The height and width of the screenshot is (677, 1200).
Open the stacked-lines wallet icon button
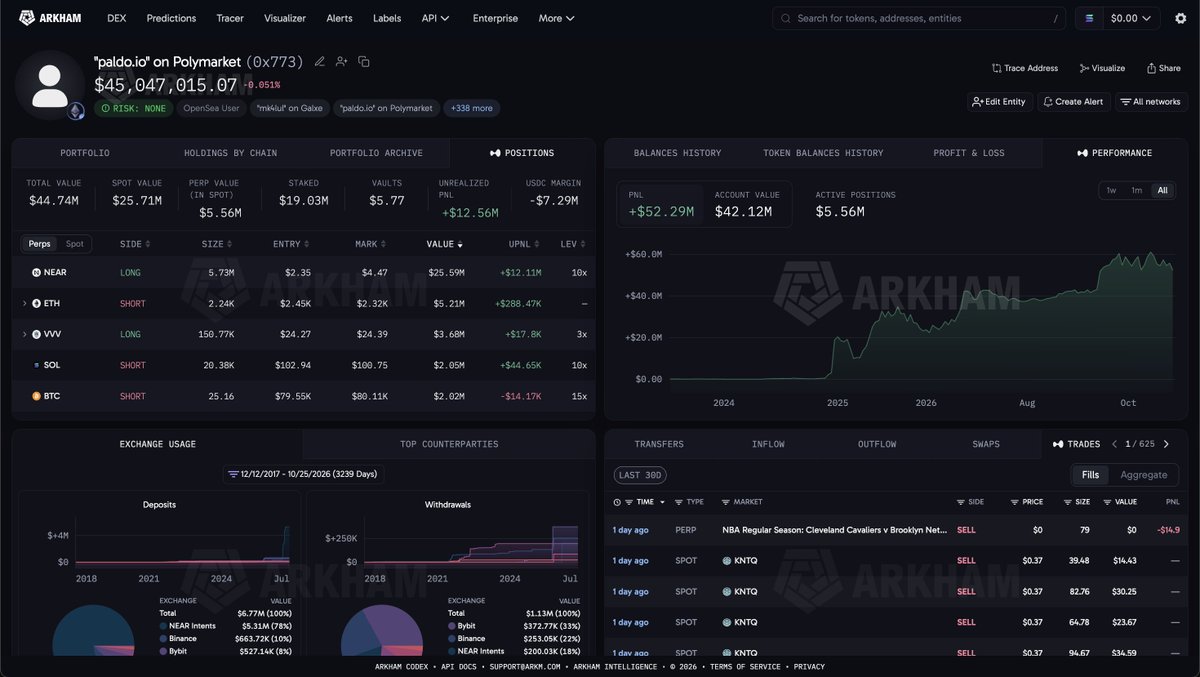(1089, 18)
